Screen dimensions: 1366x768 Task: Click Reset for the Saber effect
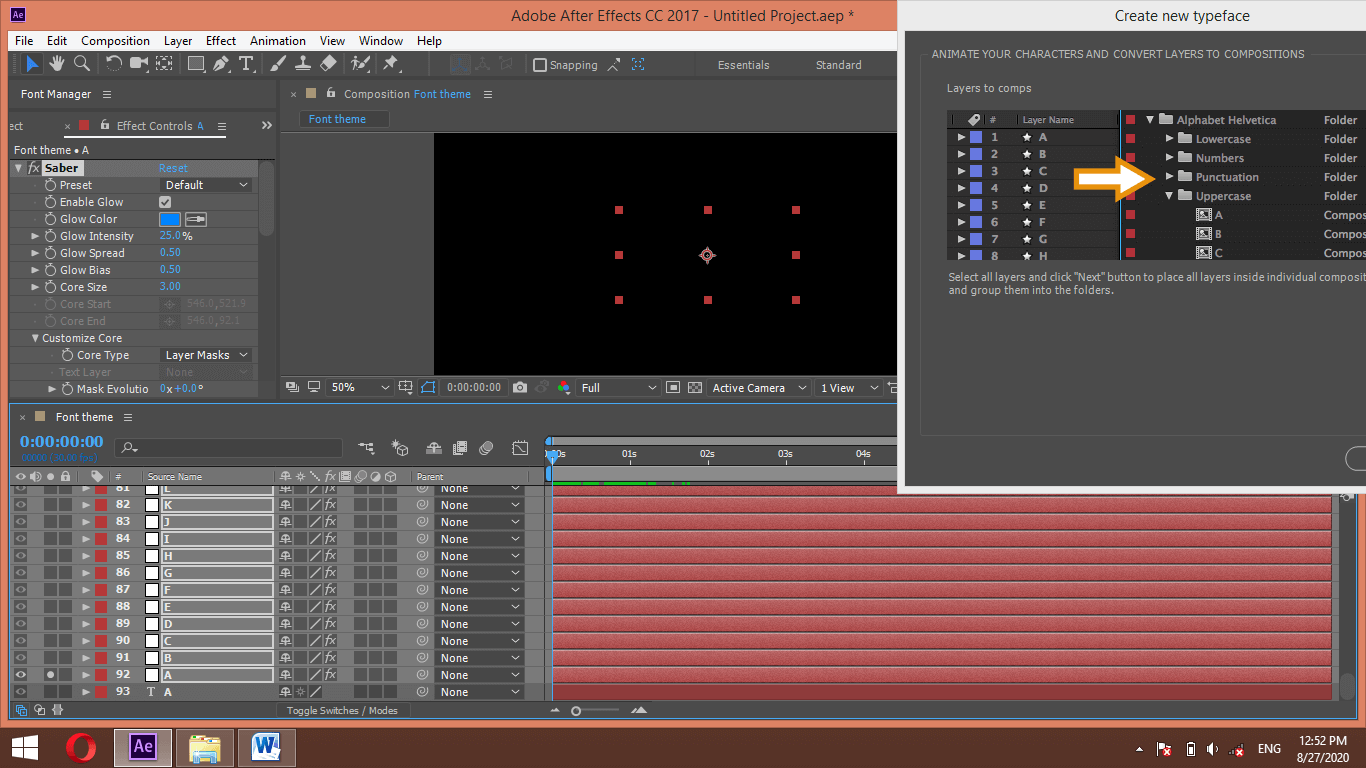click(173, 168)
